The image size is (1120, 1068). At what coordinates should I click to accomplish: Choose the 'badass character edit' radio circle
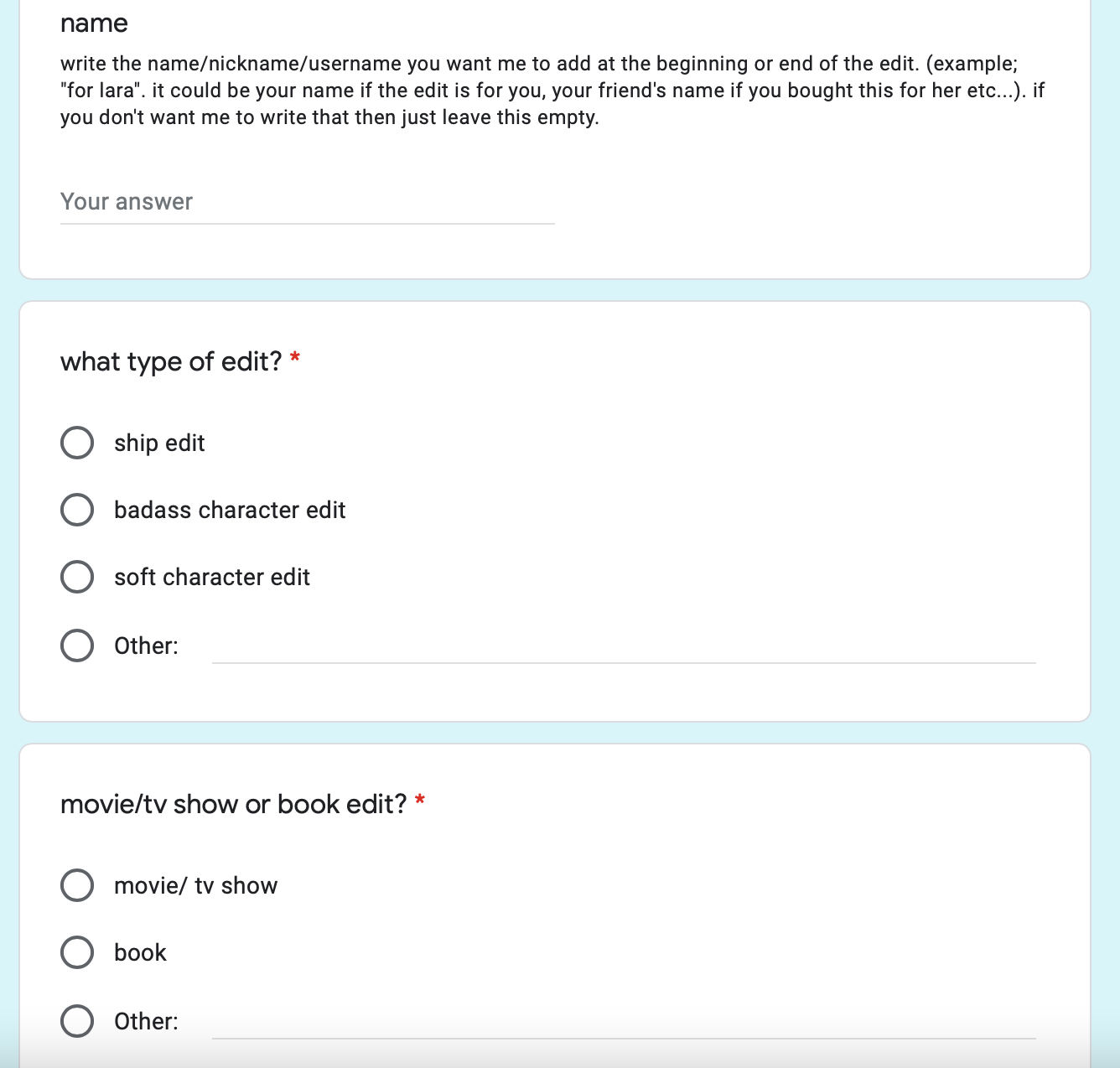click(77, 510)
